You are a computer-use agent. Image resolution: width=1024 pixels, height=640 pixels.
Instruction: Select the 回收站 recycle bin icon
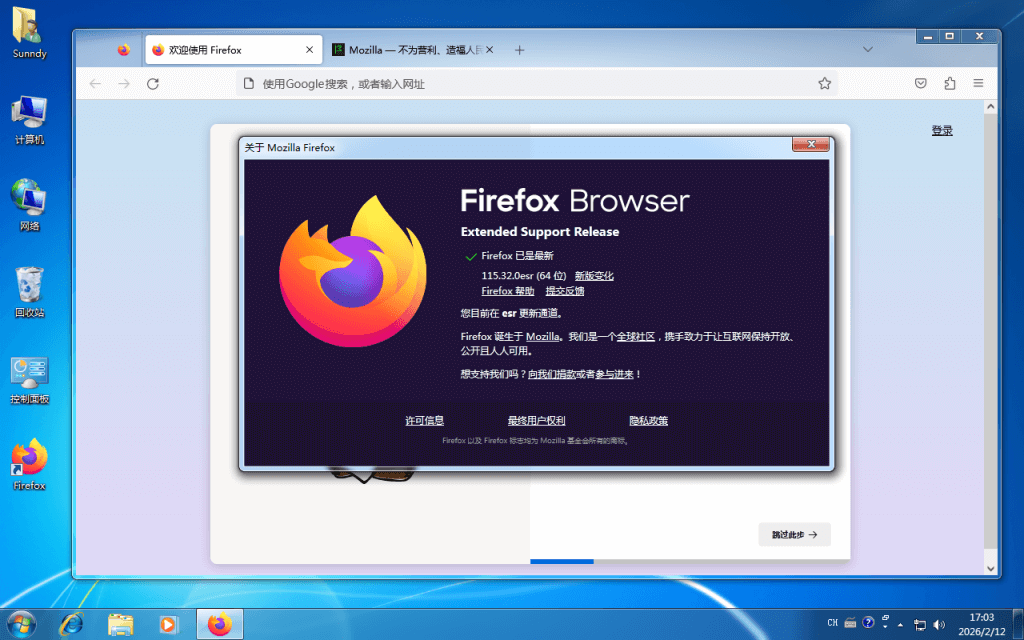click(29, 292)
